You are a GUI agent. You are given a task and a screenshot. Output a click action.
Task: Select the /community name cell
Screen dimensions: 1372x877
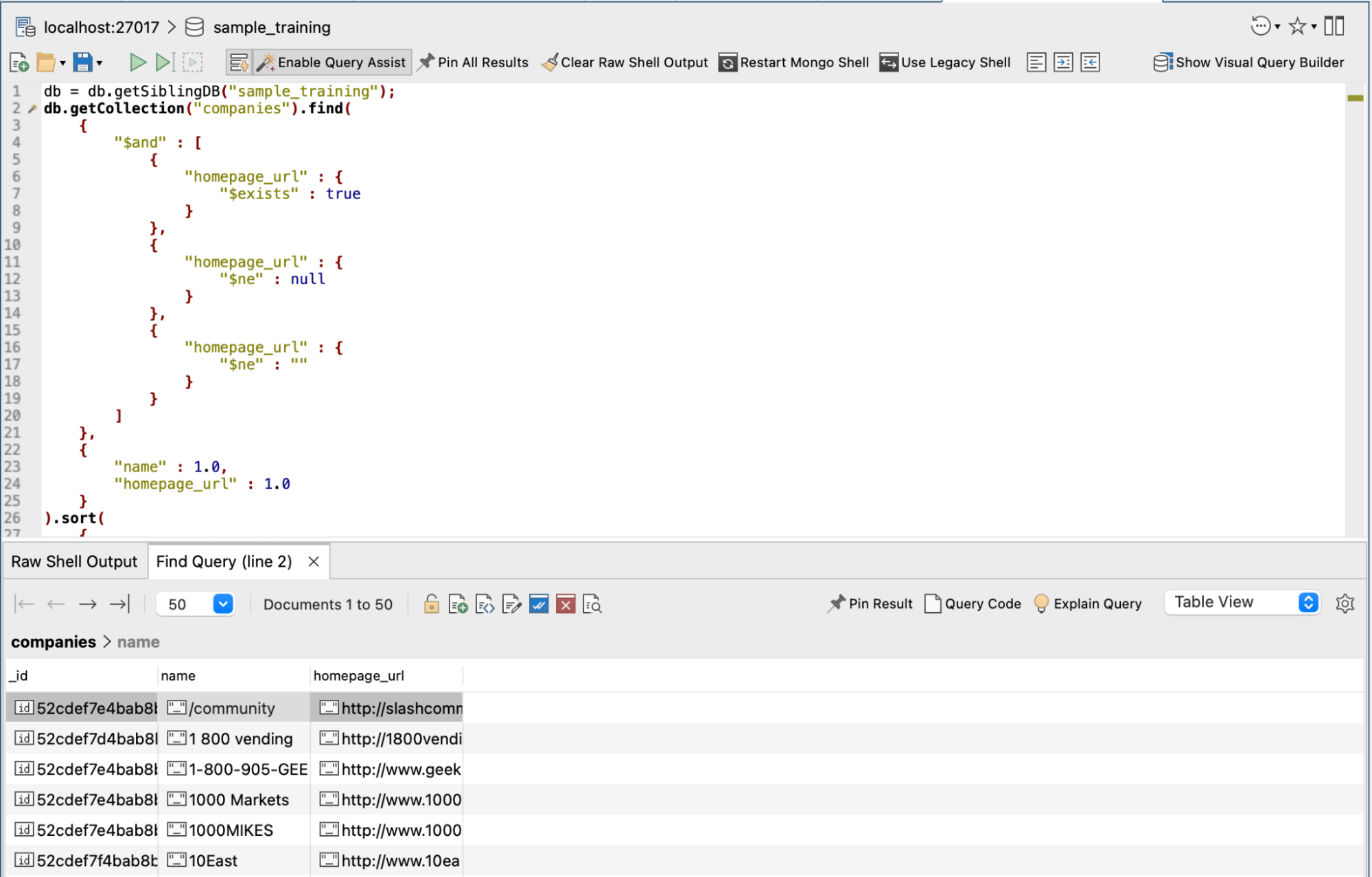click(x=232, y=708)
